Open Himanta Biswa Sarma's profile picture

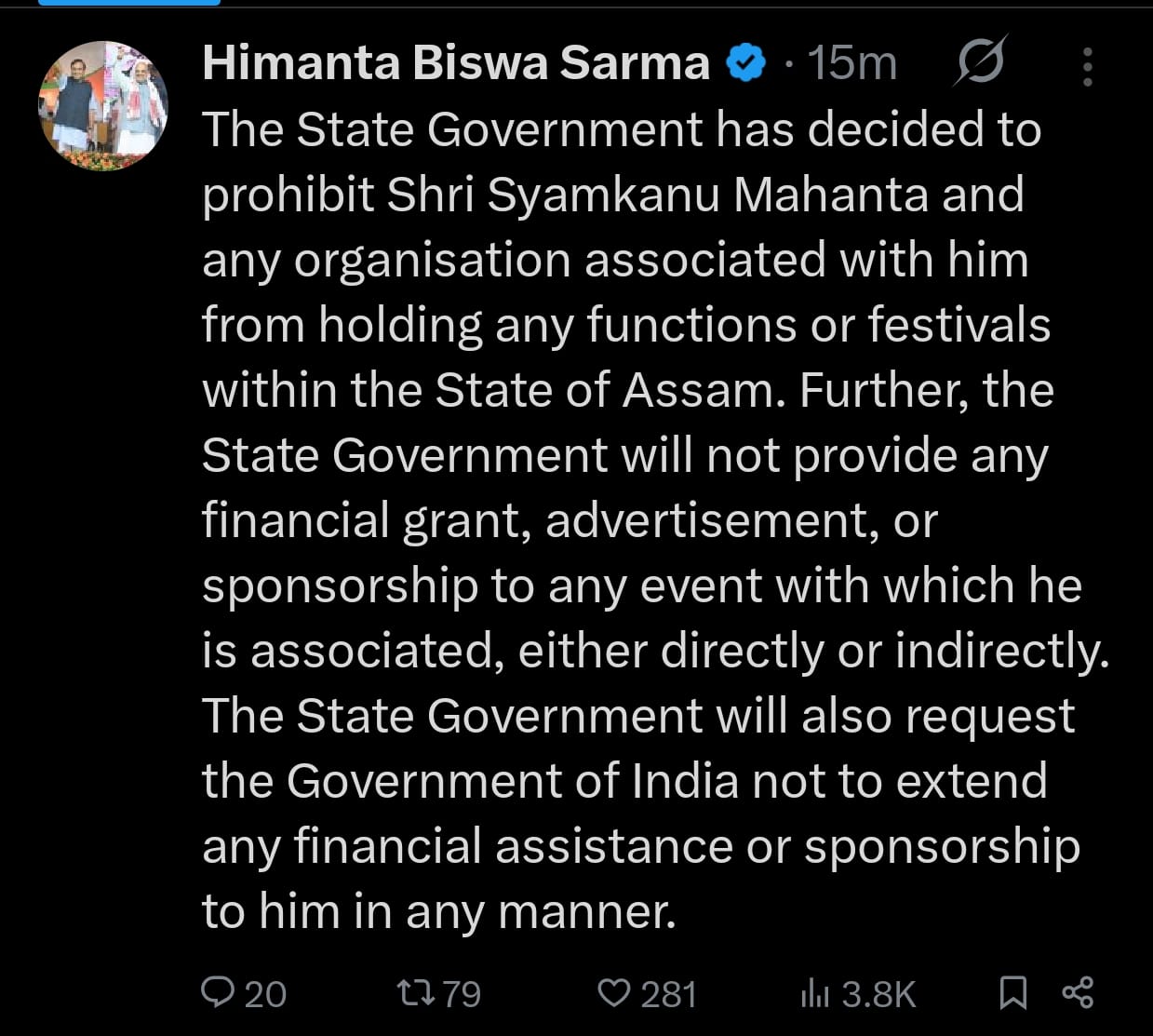click(102, 105)
